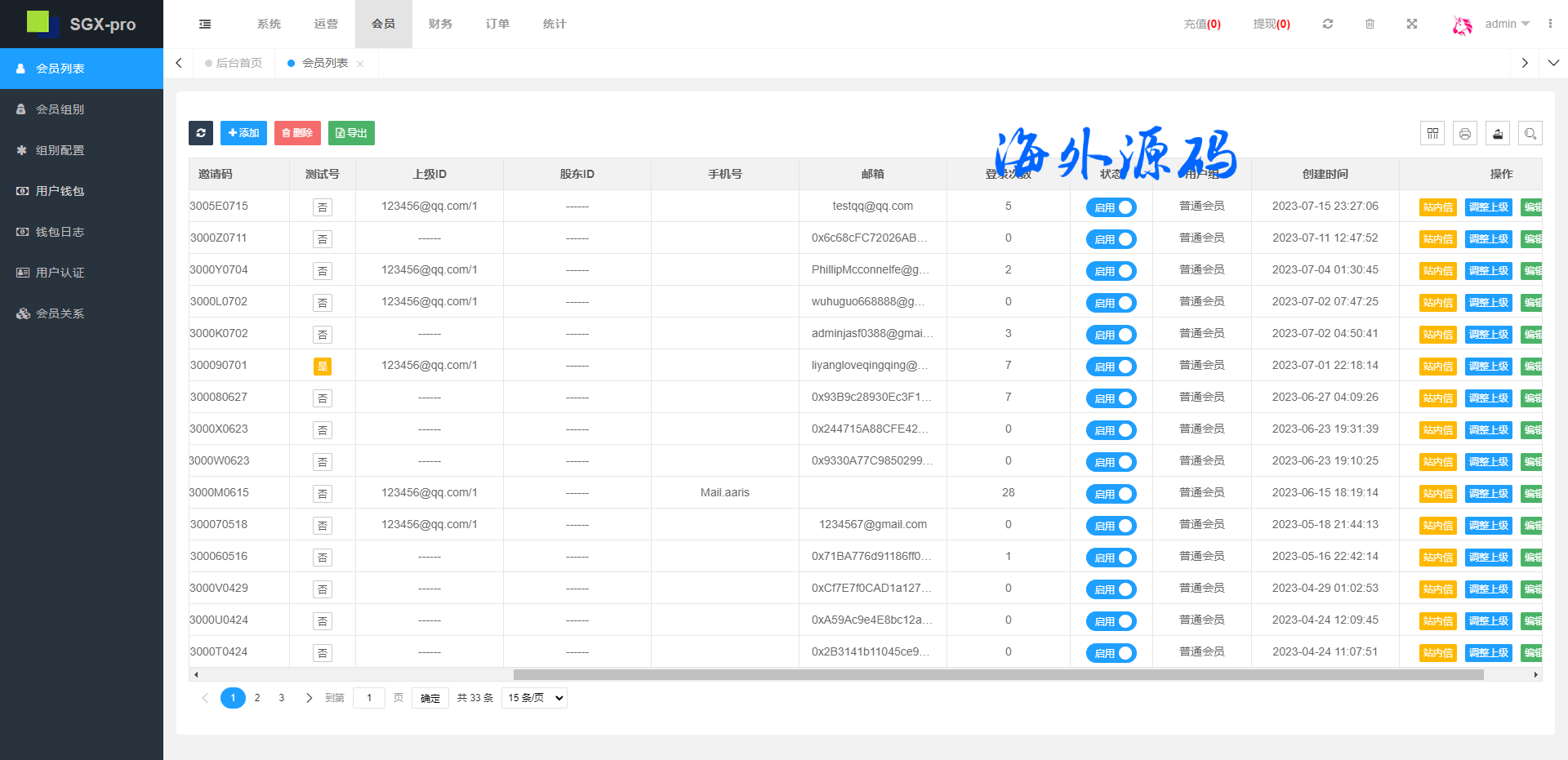
Task: Toggle fullscreen using the expand icon
Action: [1412, 24]
